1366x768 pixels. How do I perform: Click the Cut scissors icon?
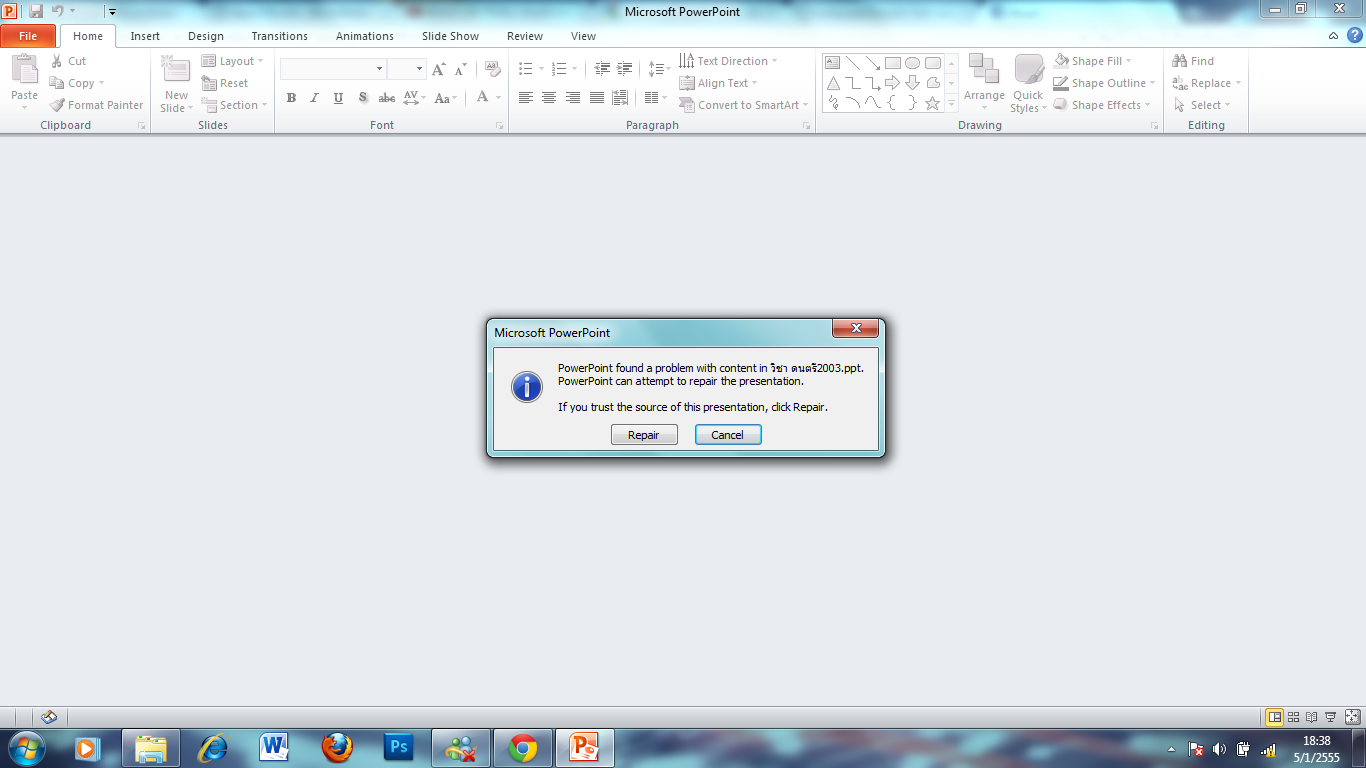pyautogui.click(x=57, y=61)
